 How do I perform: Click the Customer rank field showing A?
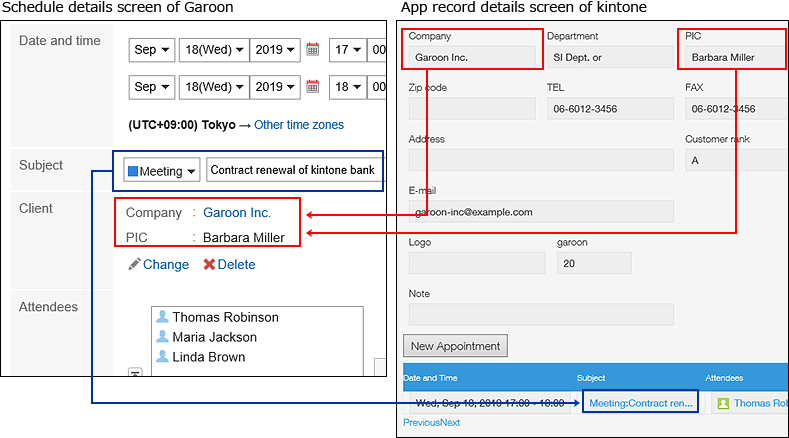(x=736, y=161)
